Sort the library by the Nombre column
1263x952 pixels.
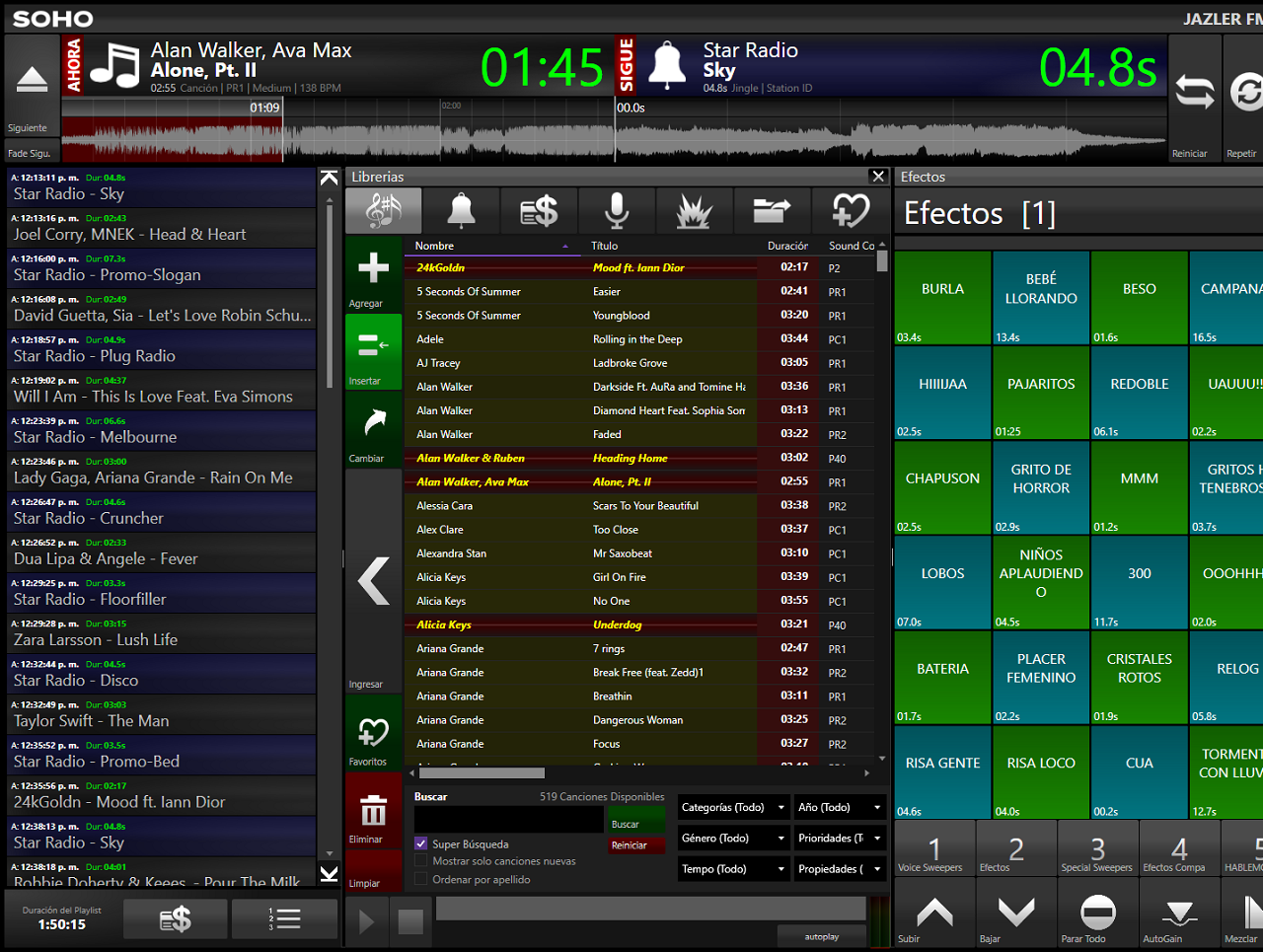click(x=493, y=246)
